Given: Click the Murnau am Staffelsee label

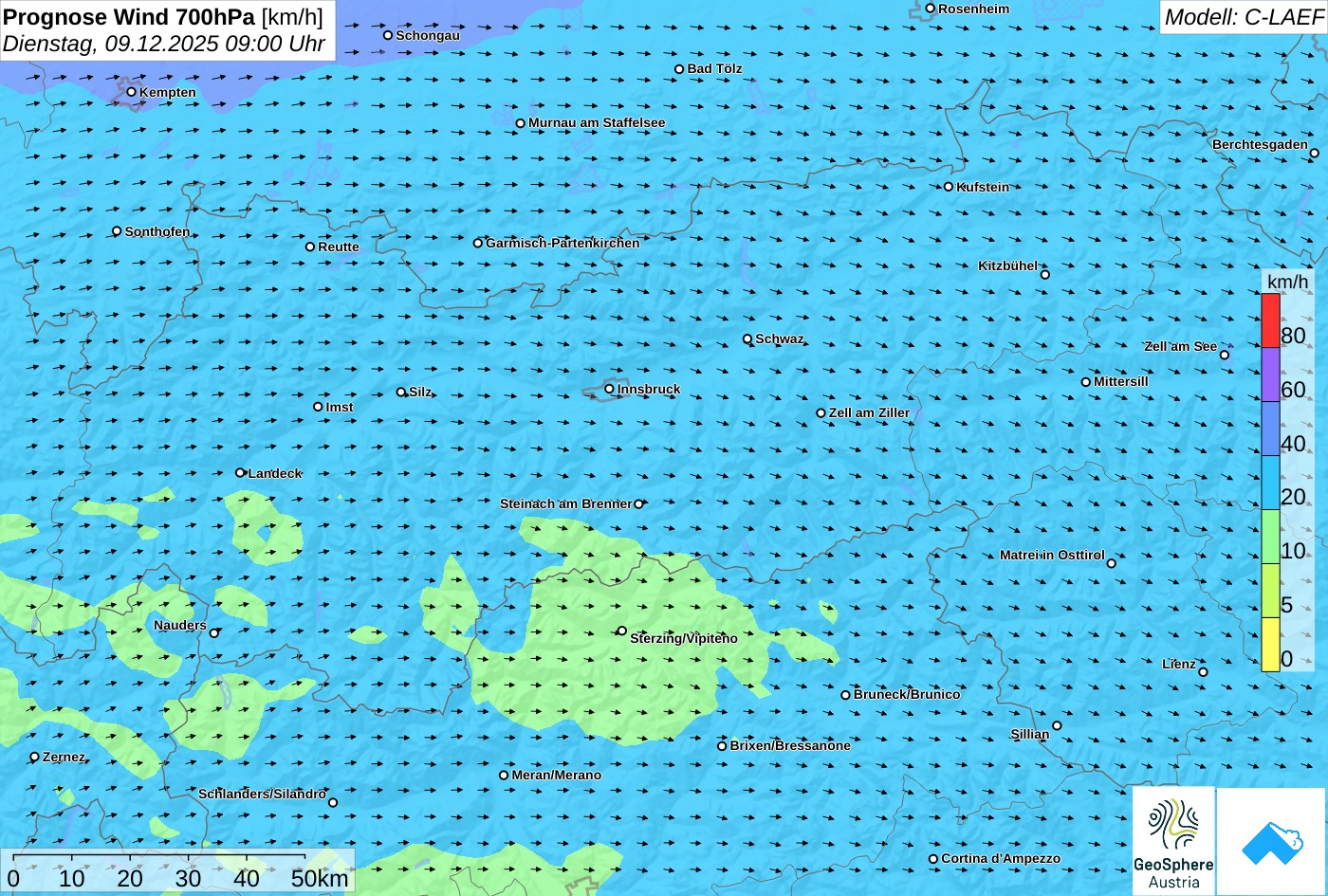Looking at the screenshot, I should point(597,122).
